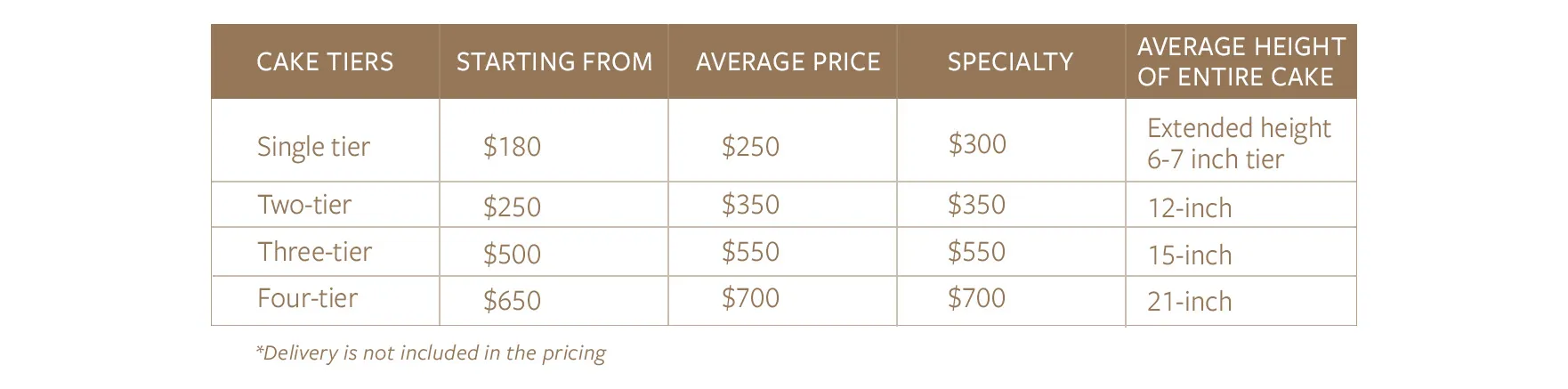Select the Two-tier starting price of $250
The width and height of the screenshot is (1568, 389).
coord(512,207)
